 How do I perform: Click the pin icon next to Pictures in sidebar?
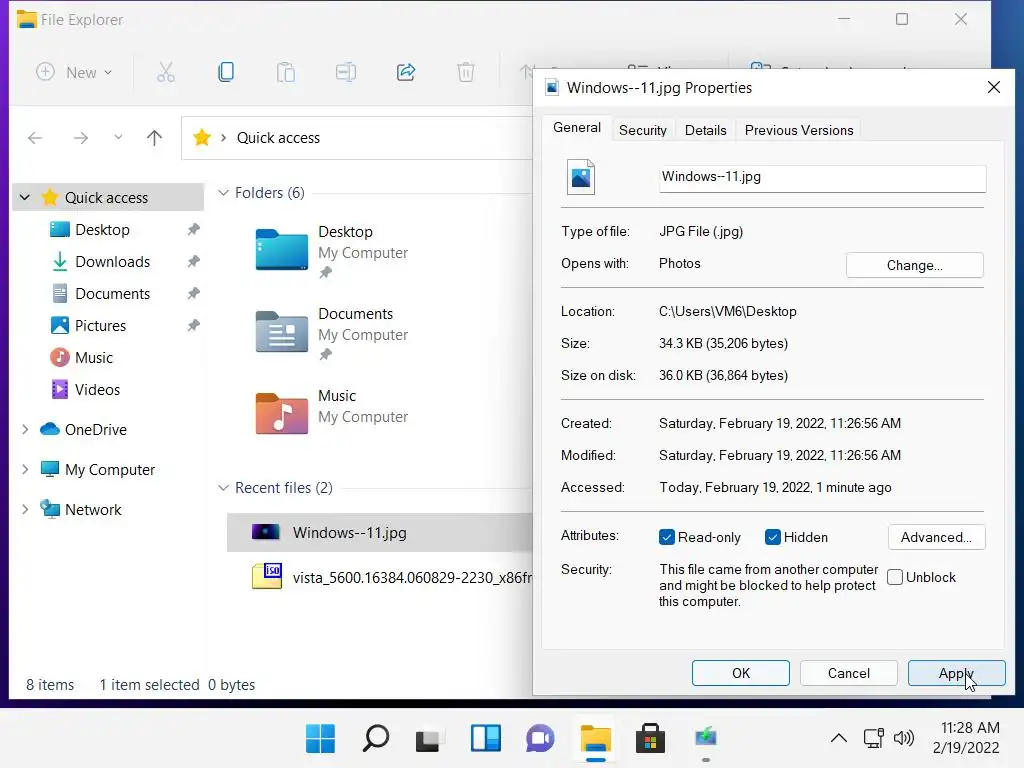tap(193, 326)
